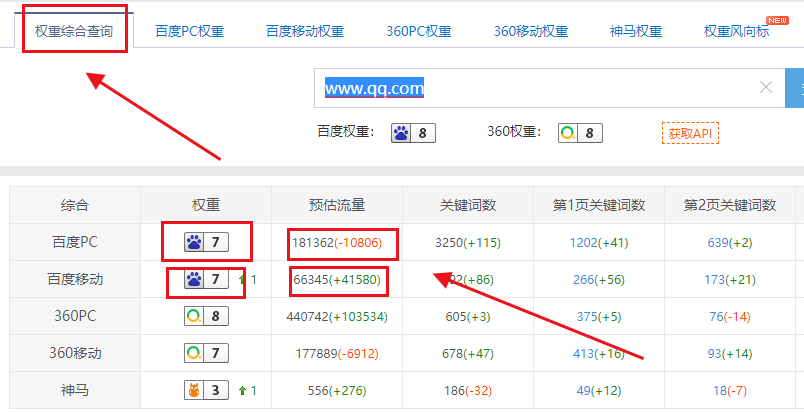Screen dimensions: 804x412
Task: Click 百度移动 estimated traffic 66345 value
Action: pyautogui.click(x=310, y=280)
